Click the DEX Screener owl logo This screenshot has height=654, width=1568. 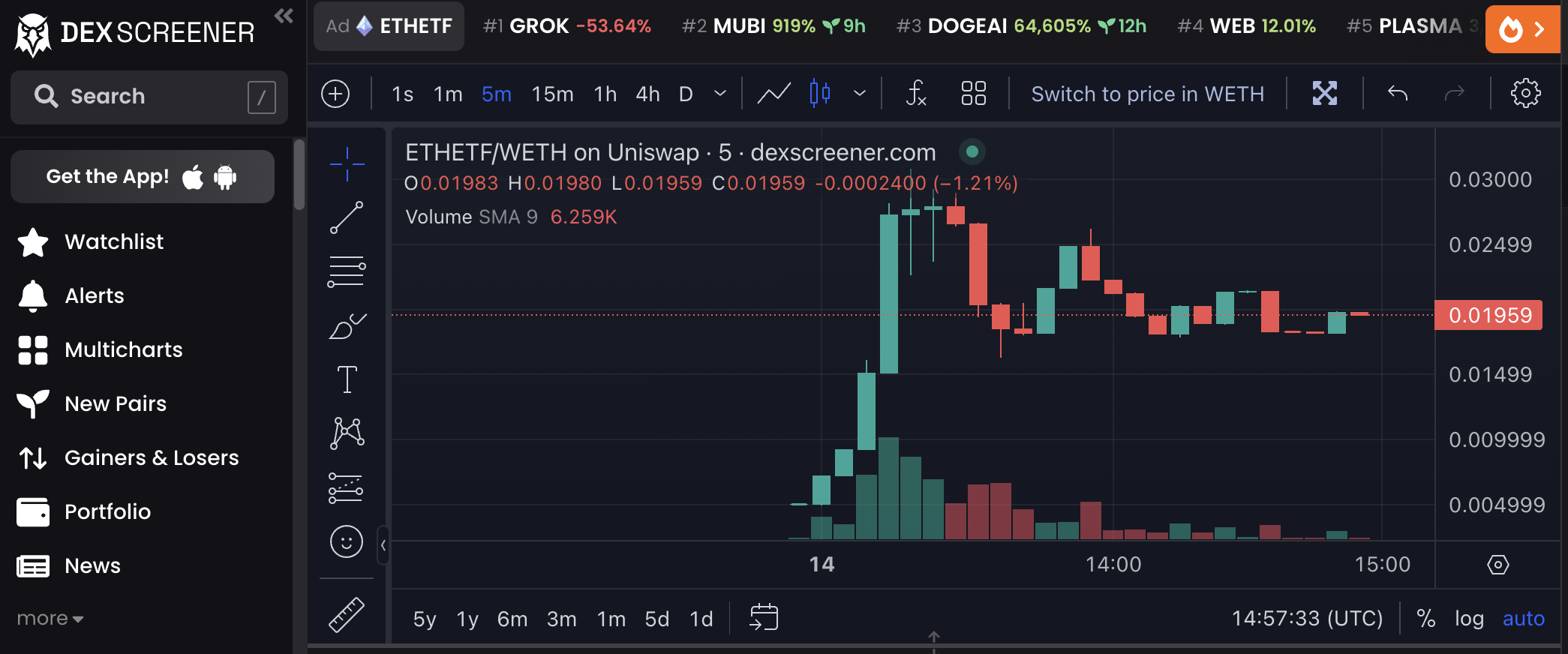33,34
